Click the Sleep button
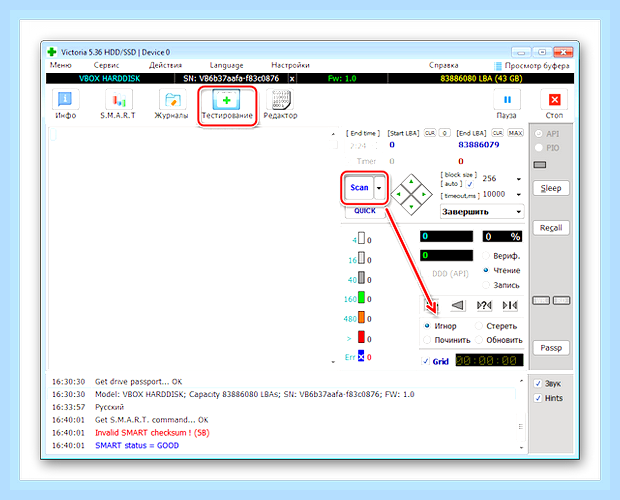Screen dimensions: 620x500 click(551, 188)
